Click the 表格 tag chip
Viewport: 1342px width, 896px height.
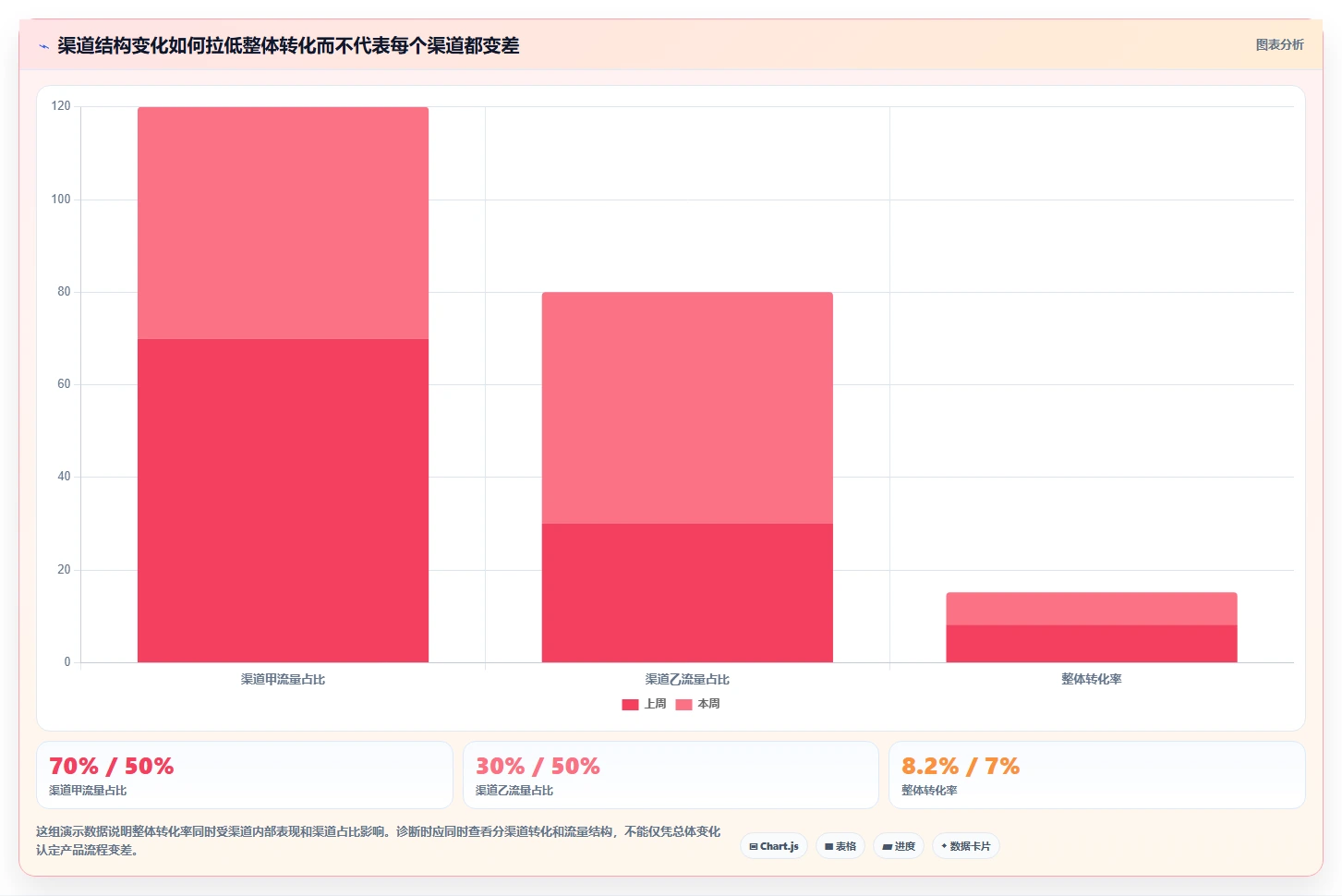click(x=840, y=846)
